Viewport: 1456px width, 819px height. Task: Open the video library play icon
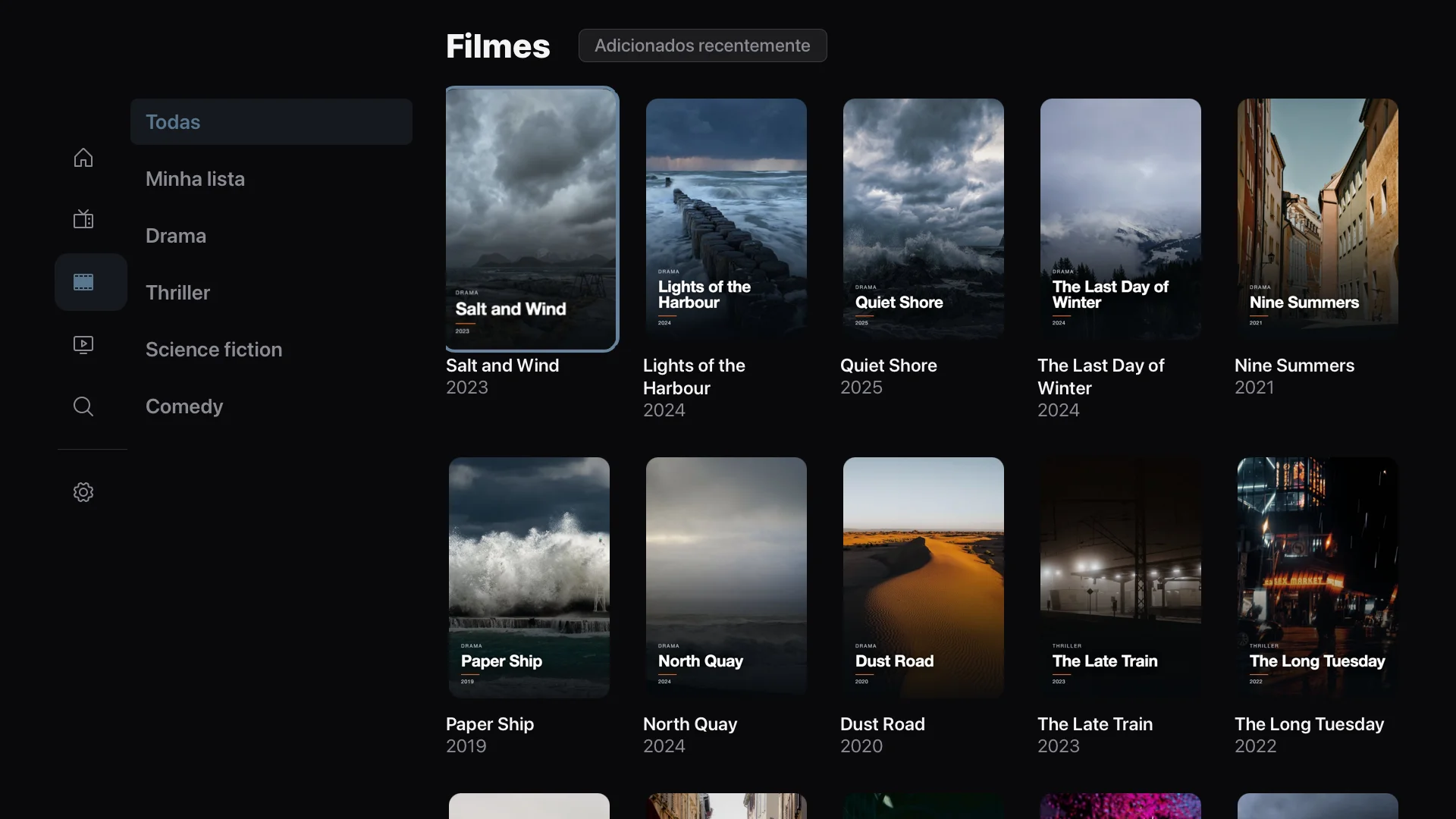coord(83,344)
